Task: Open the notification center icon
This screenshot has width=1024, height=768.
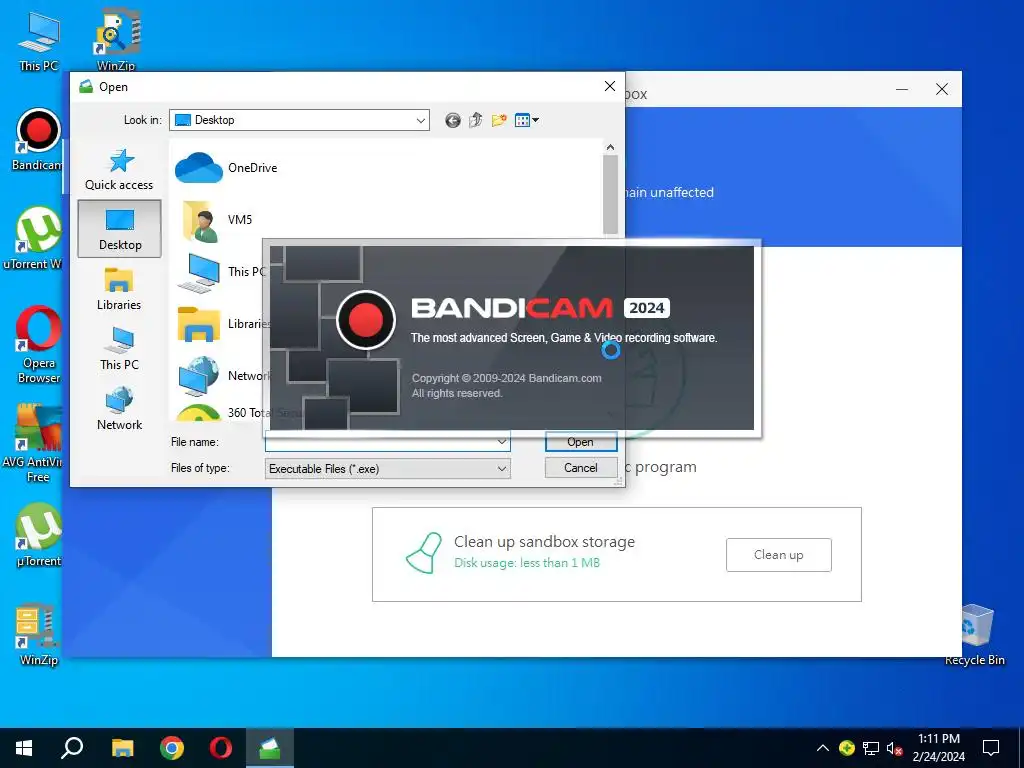Action: point(991,748)
